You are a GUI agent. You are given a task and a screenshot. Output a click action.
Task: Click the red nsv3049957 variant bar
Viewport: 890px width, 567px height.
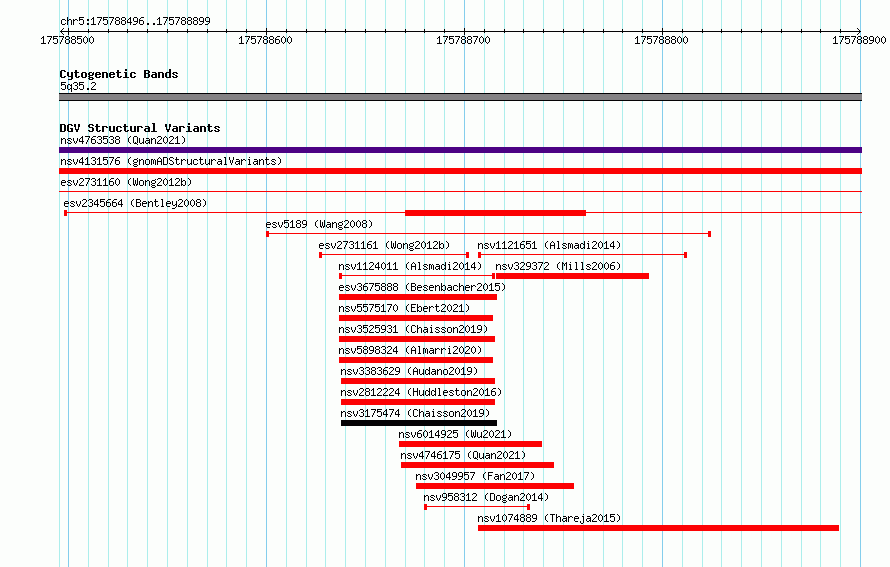[495, 486]
